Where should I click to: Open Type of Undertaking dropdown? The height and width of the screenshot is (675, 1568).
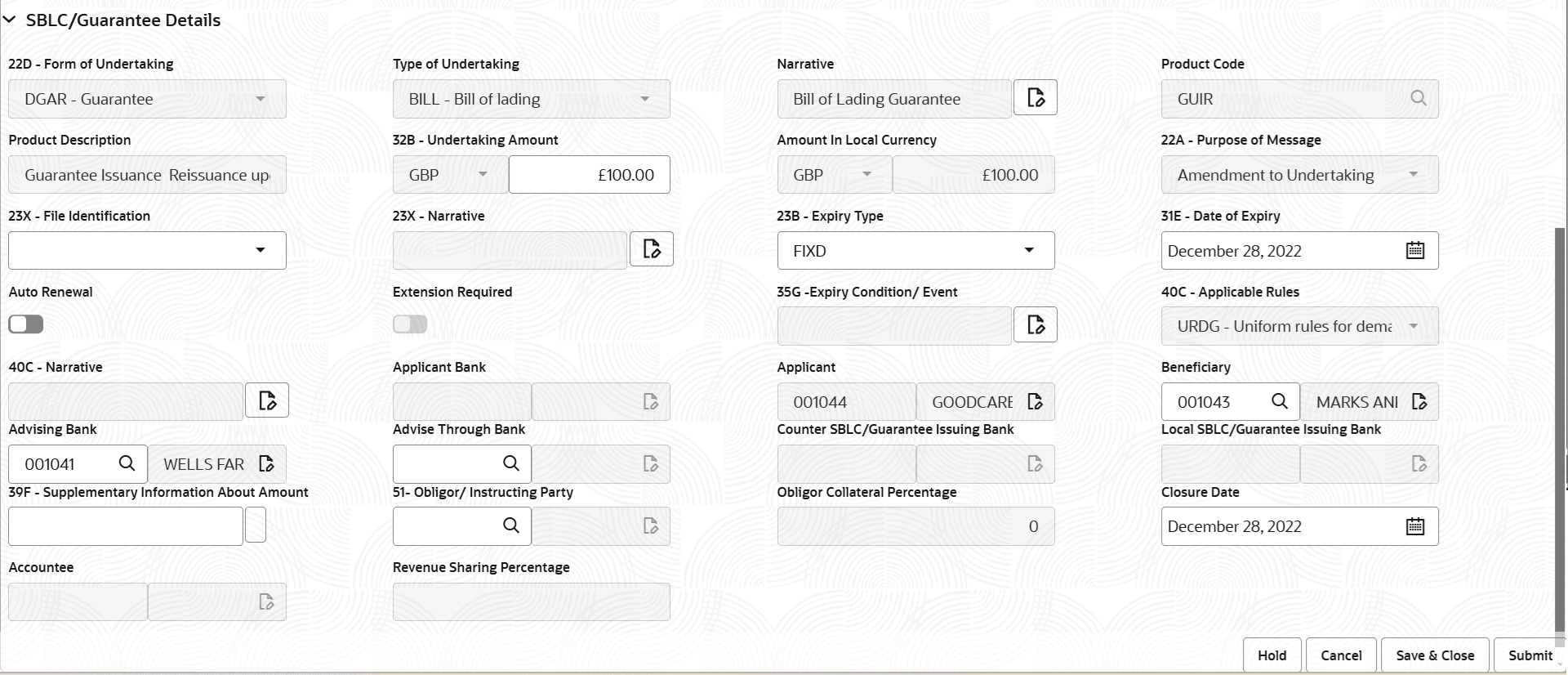(532, 99)
